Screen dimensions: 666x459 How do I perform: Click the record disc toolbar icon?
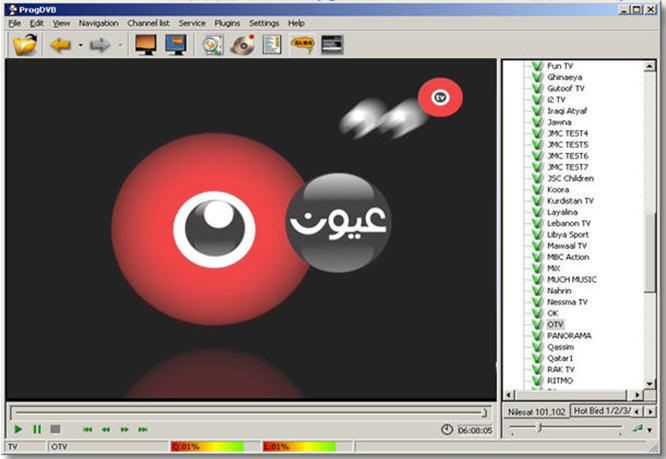pyautogui.click(x=243, y=45)
